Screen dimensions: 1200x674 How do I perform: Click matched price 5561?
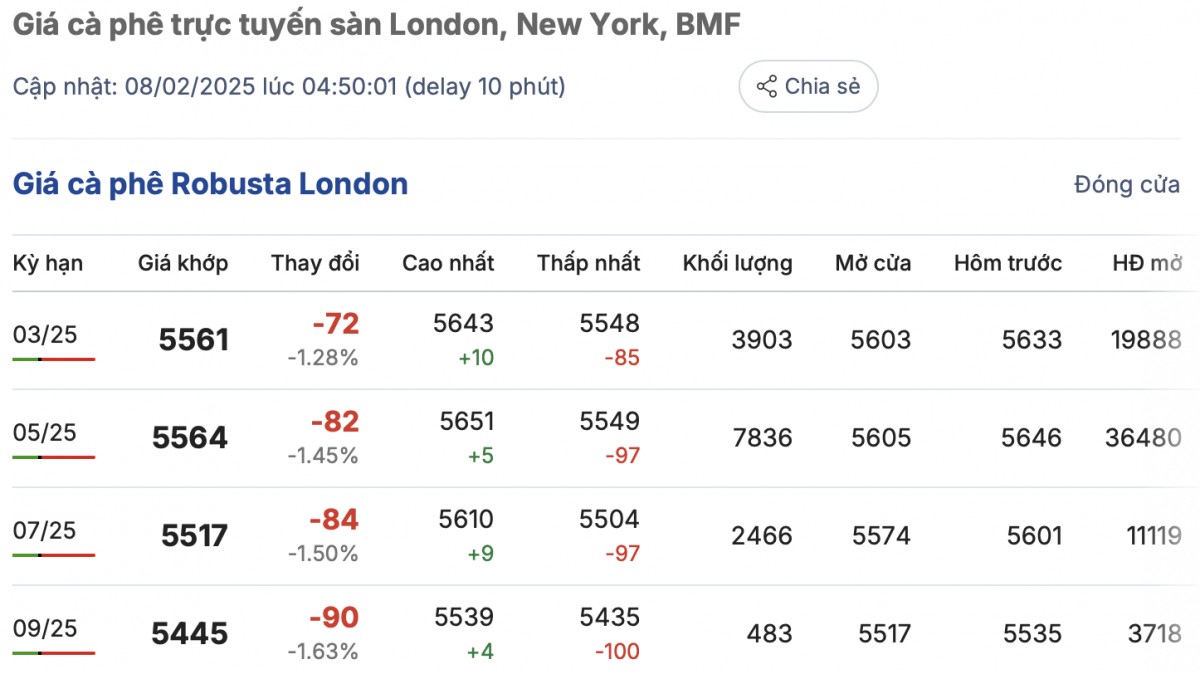(x=194, y=340)
